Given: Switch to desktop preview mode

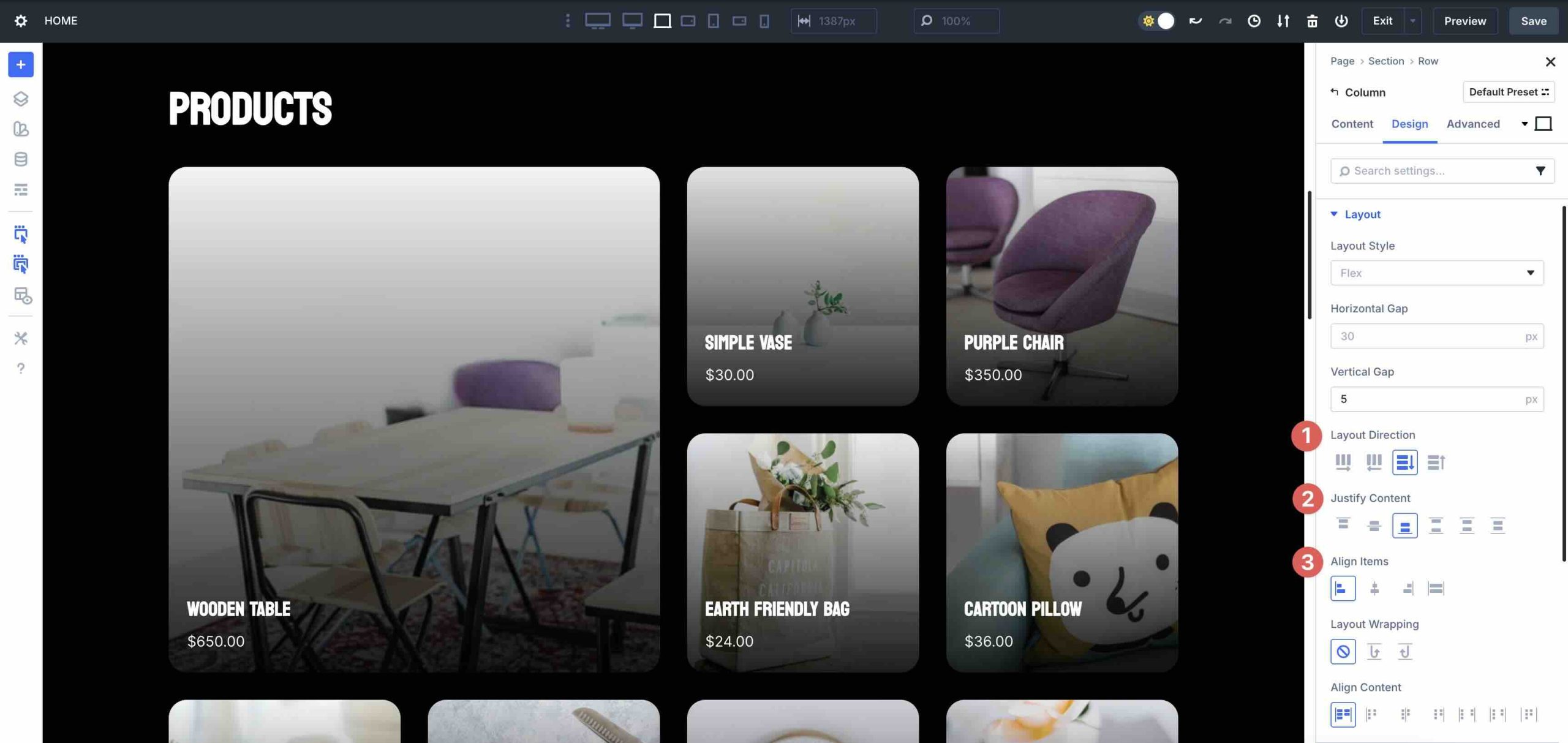Looking at the screenshot, I should (x=598, y=20).
